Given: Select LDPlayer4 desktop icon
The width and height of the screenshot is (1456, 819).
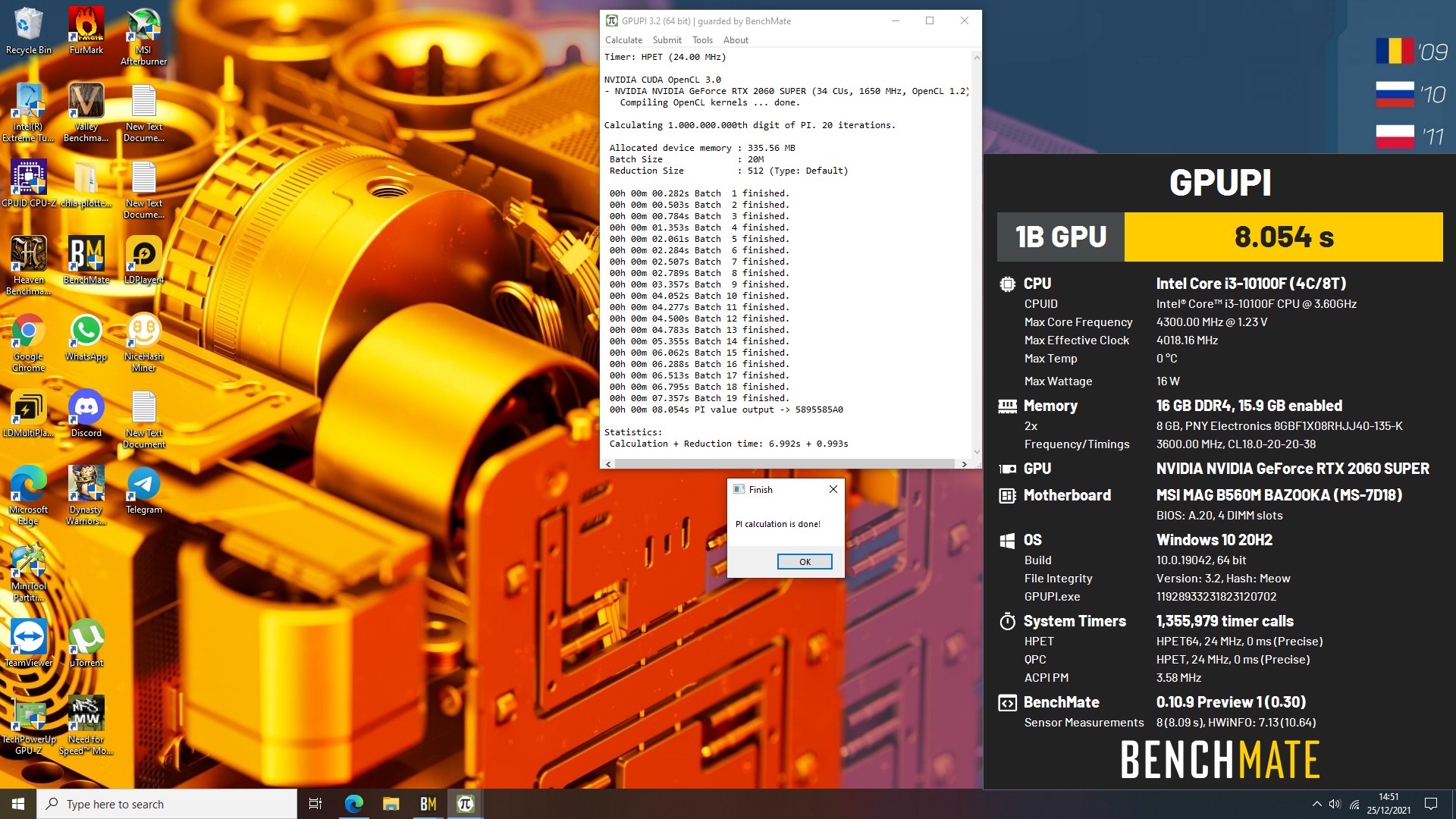Looking at the screenshot, I should tap(143, 260).
